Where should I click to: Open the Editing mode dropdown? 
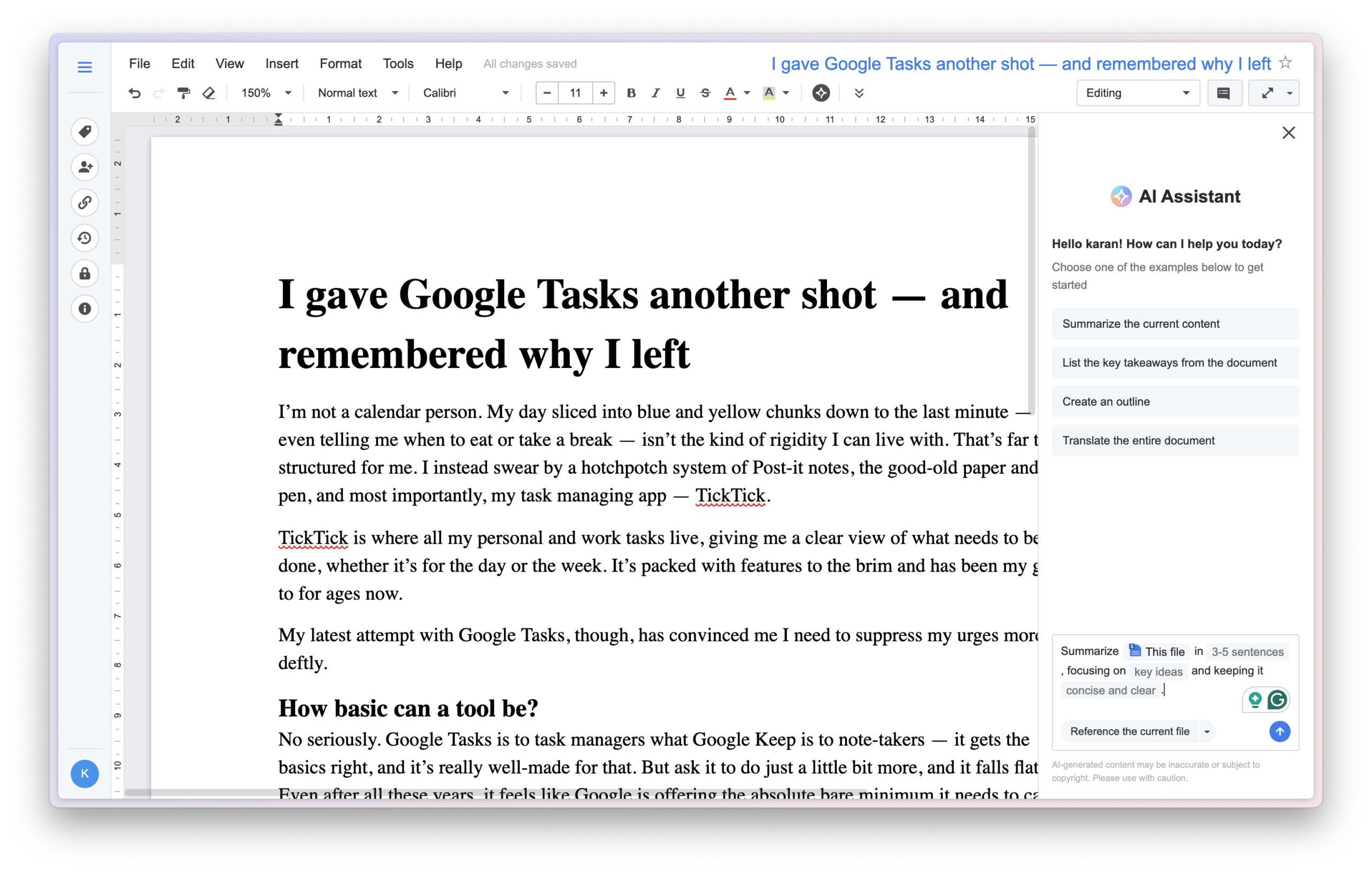(x=1137, y=93)
